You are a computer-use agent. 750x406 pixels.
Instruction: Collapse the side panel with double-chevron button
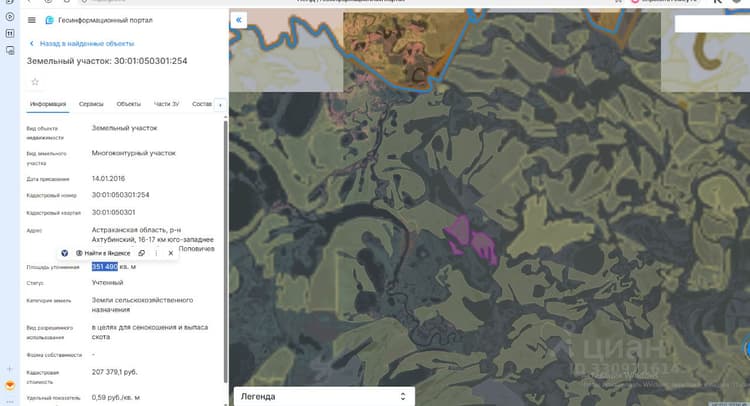coord(239,20)
